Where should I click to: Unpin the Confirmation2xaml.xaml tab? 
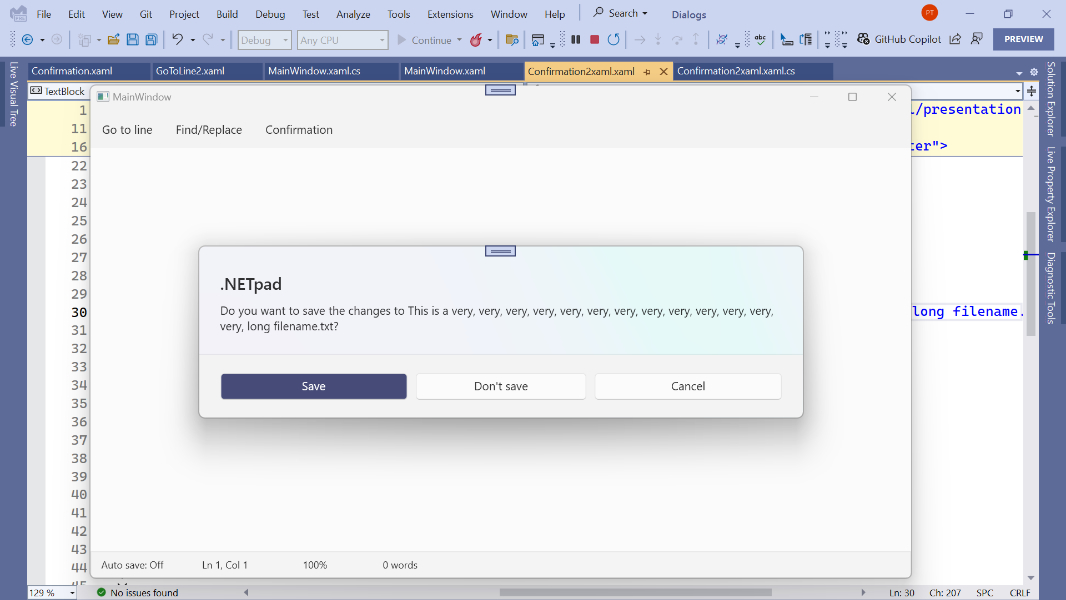coord(646,71)
